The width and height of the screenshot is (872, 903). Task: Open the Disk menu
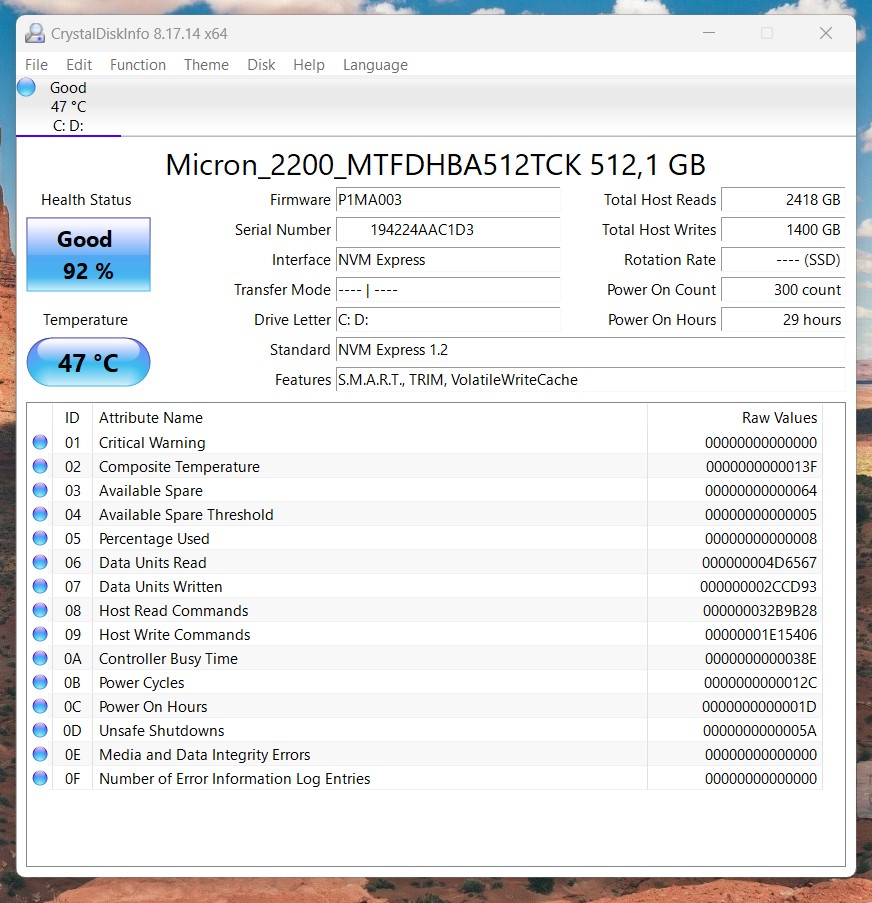(261, 65)
